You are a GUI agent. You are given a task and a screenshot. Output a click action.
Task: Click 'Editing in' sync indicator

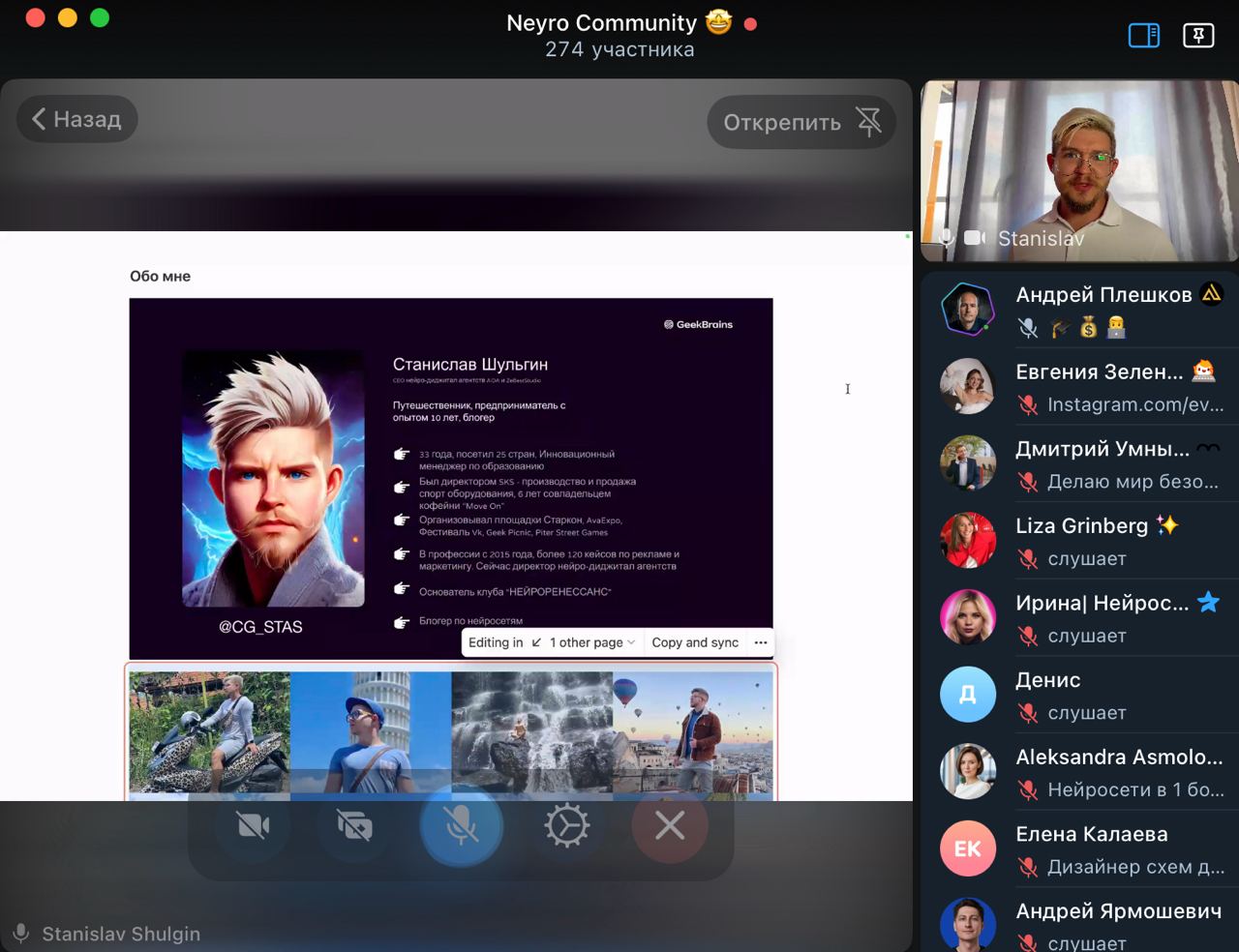tap(496, 642)
